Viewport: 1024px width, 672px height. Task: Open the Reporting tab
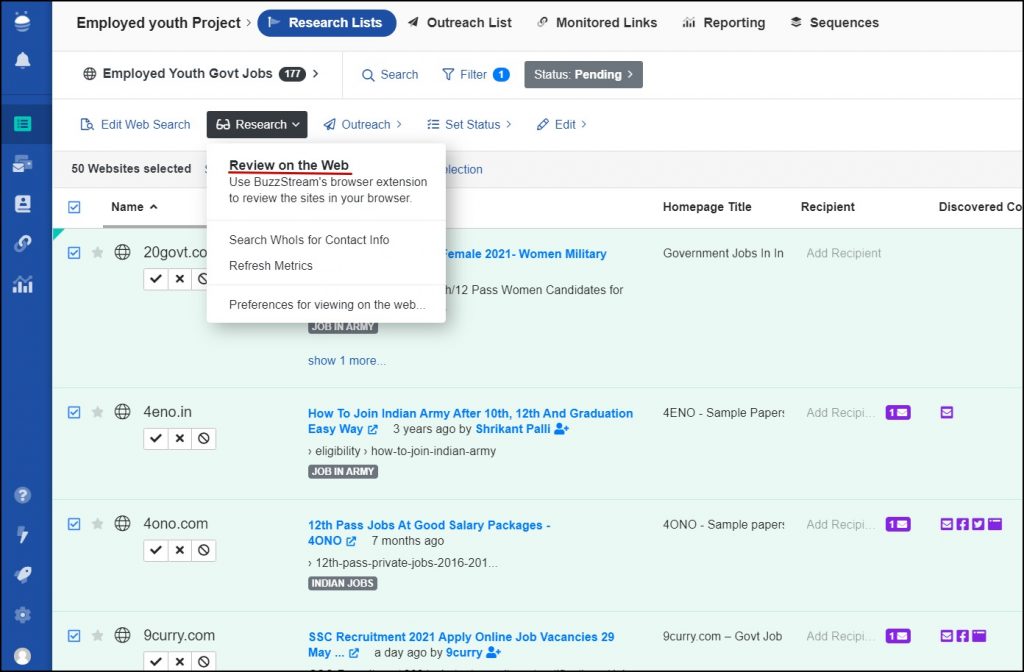pos(724,23)
